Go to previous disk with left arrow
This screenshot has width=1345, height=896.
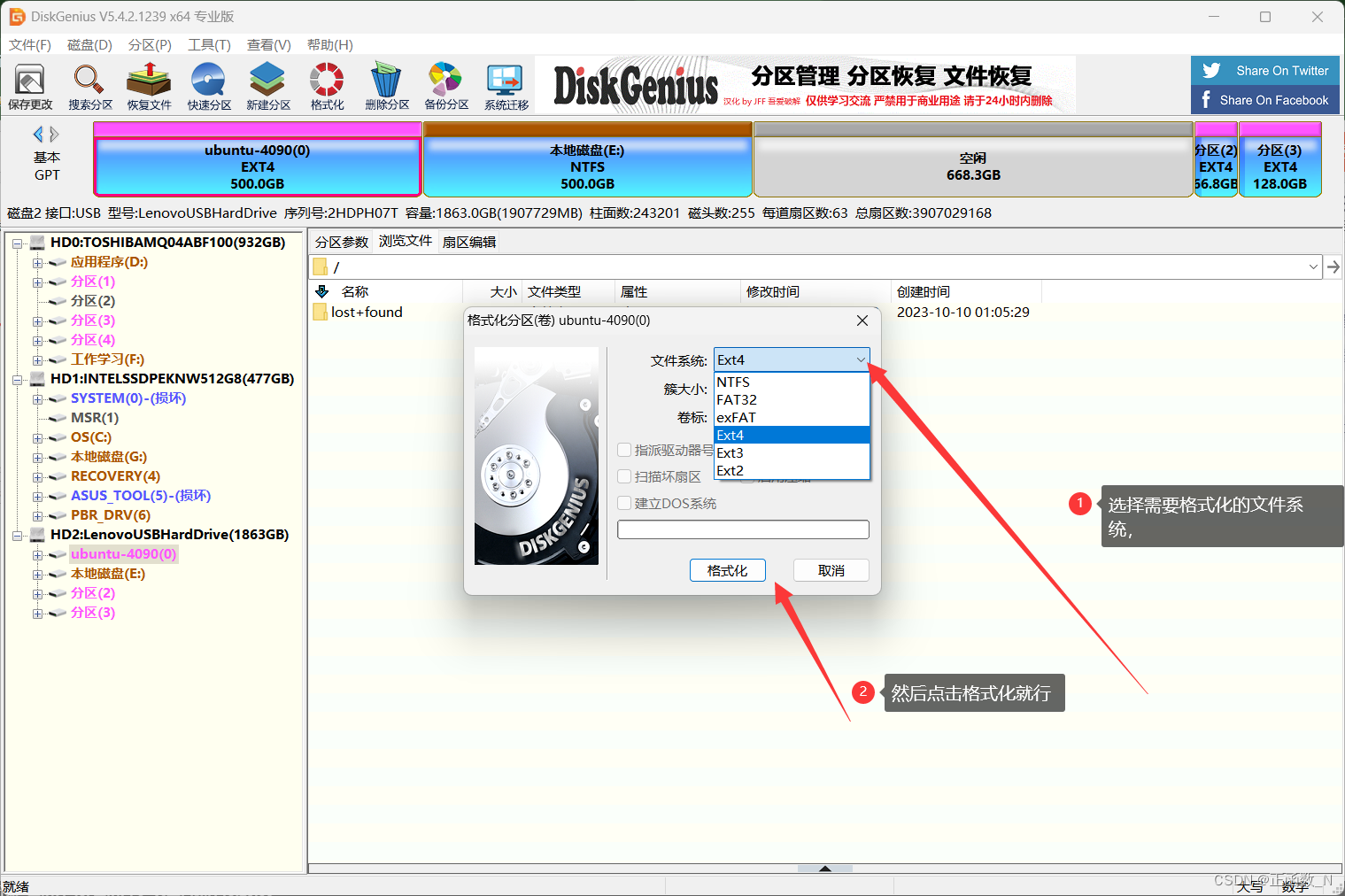[x=38, y=134]
